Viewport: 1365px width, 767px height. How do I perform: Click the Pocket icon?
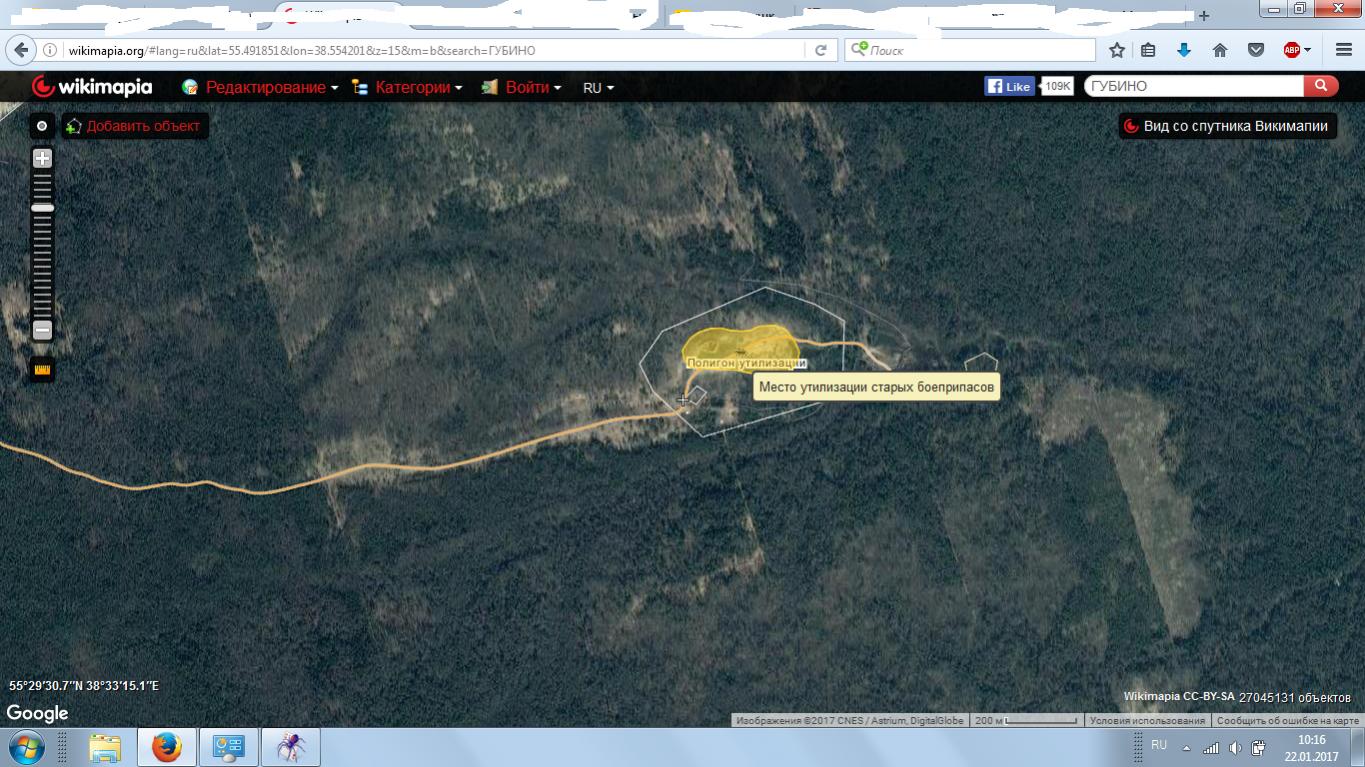(x=1256, y=50)
